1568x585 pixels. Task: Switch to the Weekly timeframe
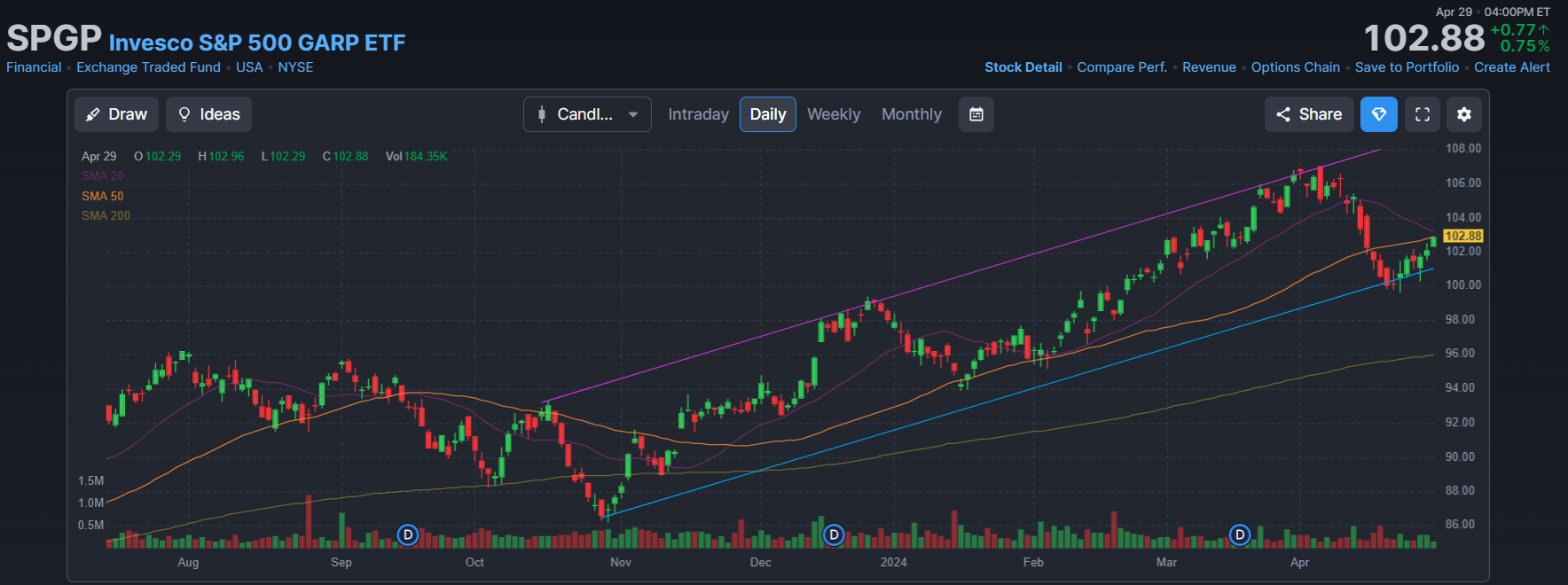834,114
